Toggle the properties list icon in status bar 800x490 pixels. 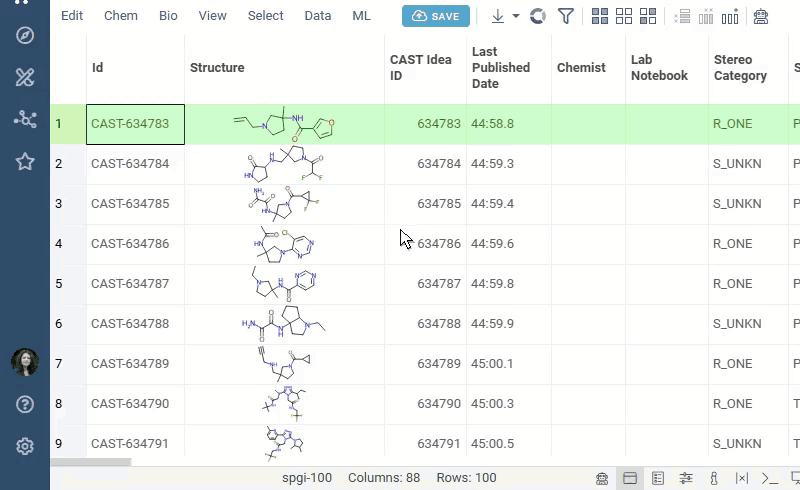point(658,478)
